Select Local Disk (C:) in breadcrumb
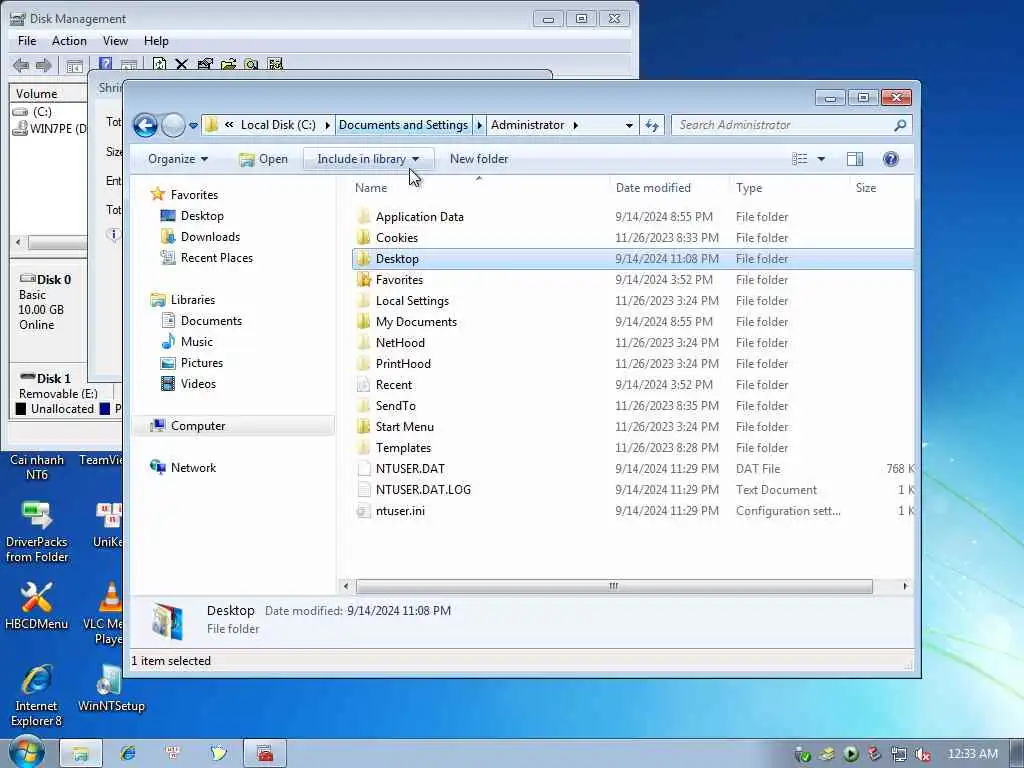The width and height of the screenshot is (1024, 768). 278,125
